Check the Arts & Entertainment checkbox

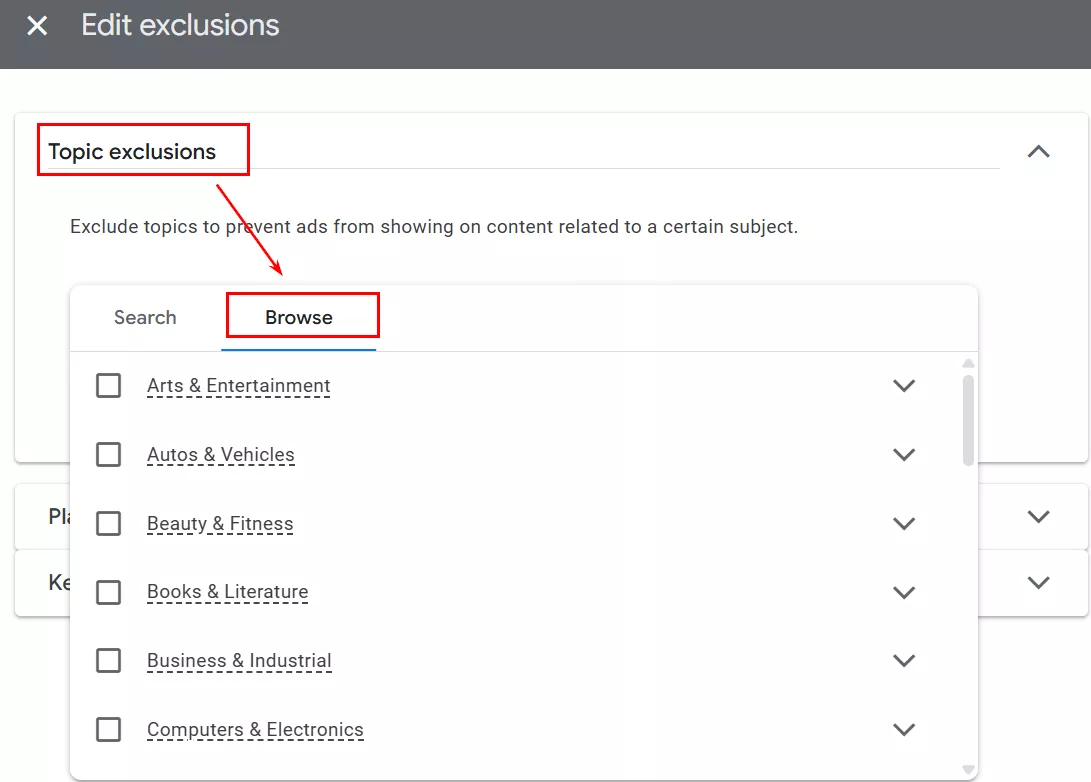point(108,386)
